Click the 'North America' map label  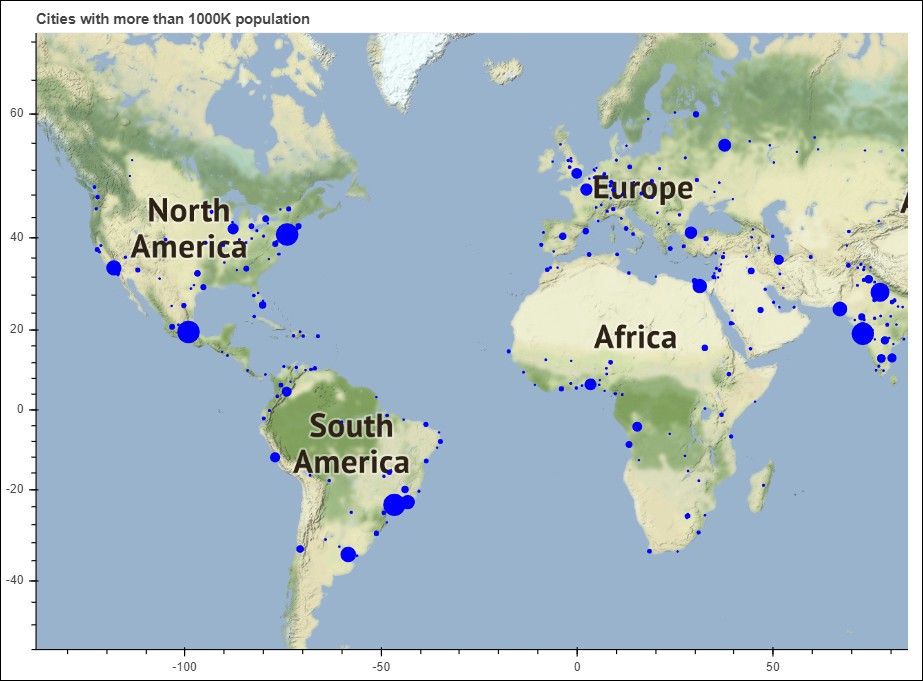[189, 228]
